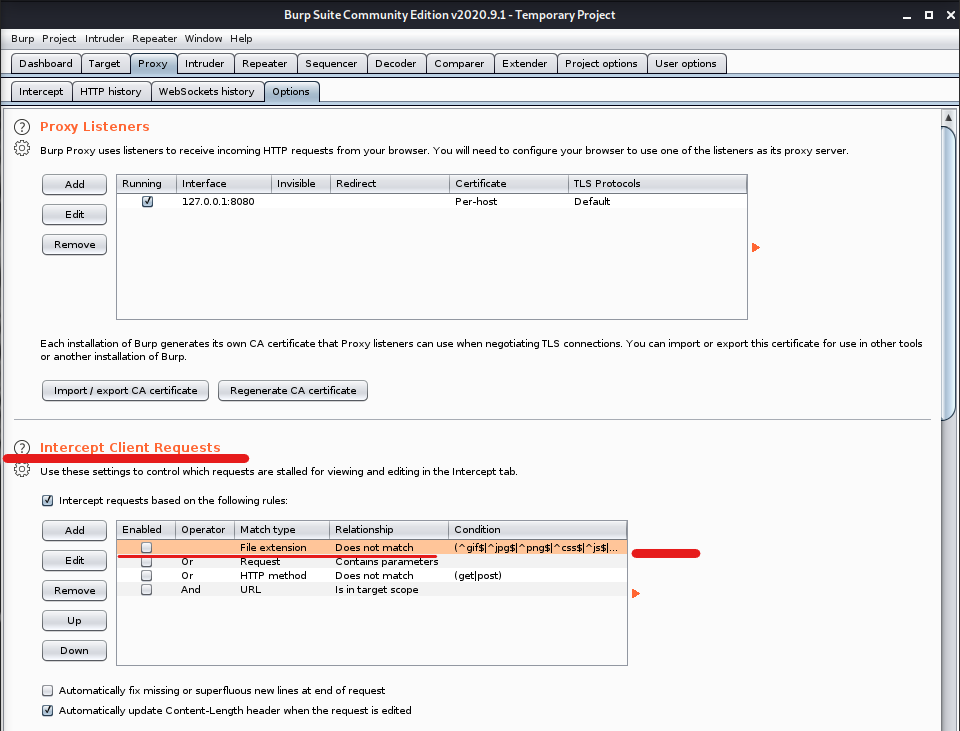
Task: Click Match type column header
Action: [283, 530]
